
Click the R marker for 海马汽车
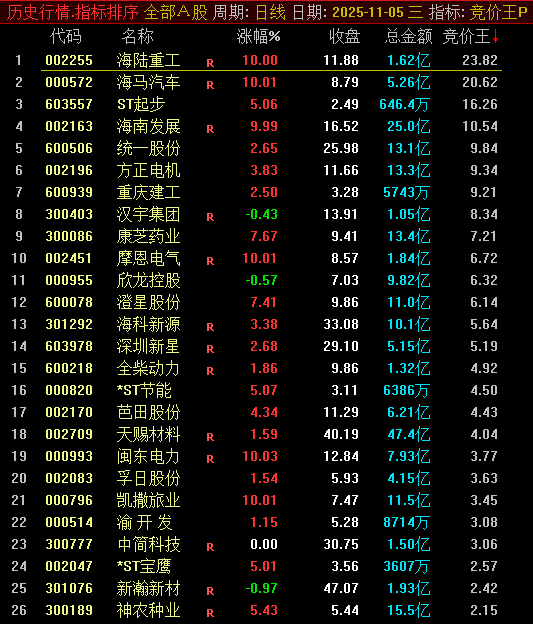pyautogui.click(x=210, y=85)
